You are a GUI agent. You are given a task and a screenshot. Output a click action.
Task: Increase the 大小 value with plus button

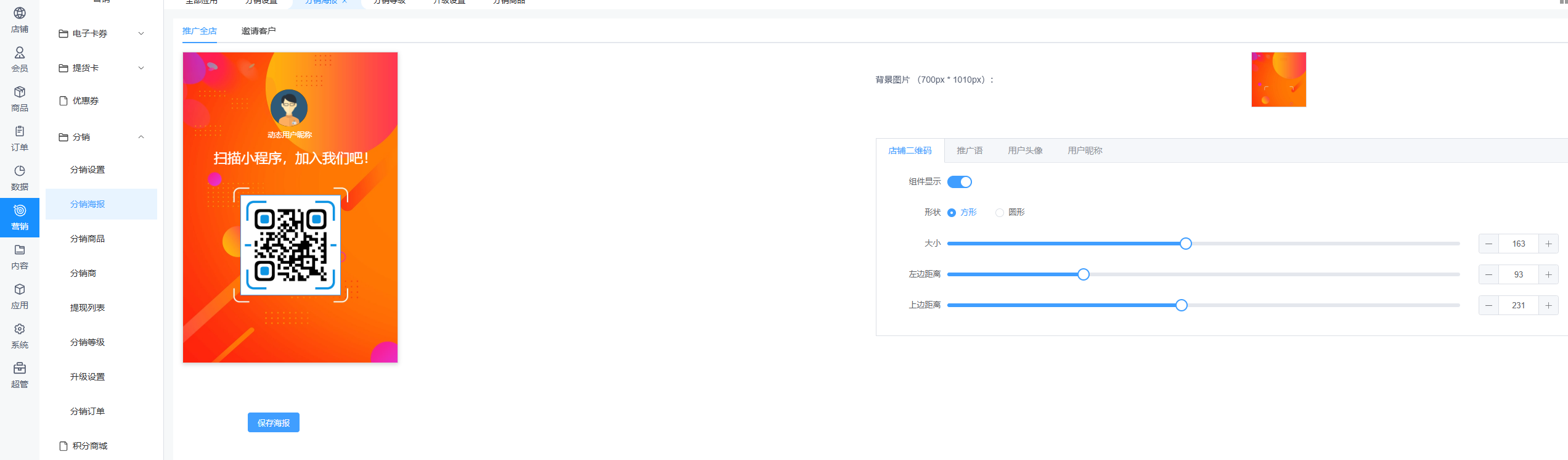pyautogui.click(x=1548, y=244)
